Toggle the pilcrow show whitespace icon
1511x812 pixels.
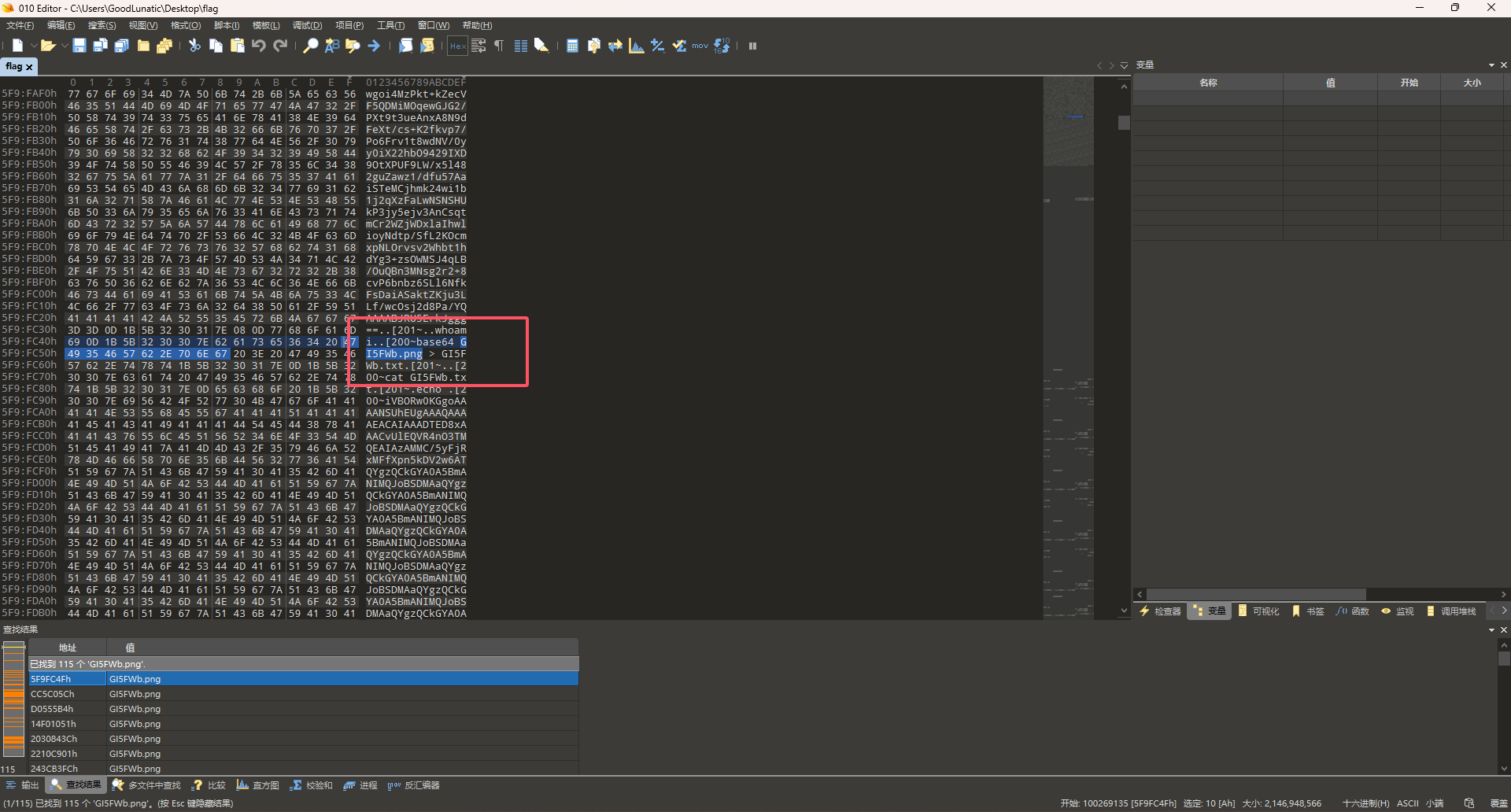pos(499,46)
